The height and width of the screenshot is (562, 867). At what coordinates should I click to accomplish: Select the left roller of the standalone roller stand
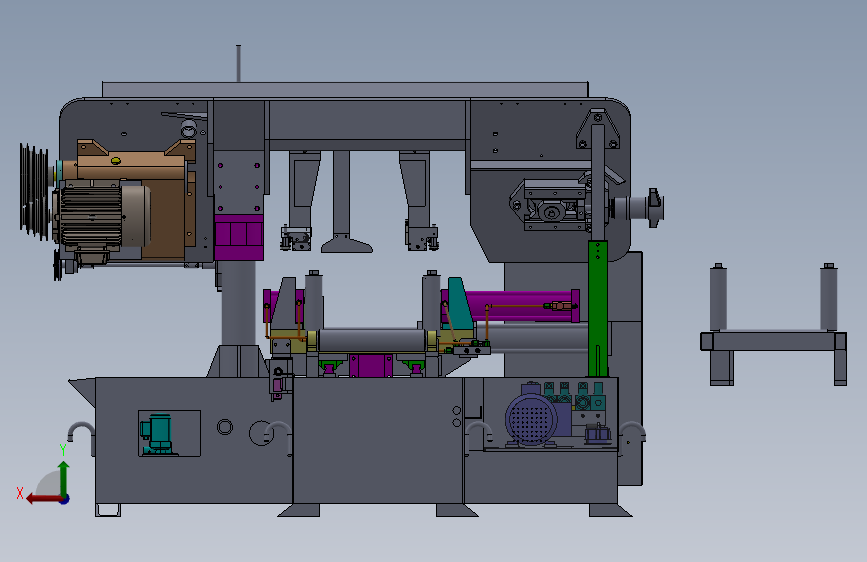click(718, 297)
